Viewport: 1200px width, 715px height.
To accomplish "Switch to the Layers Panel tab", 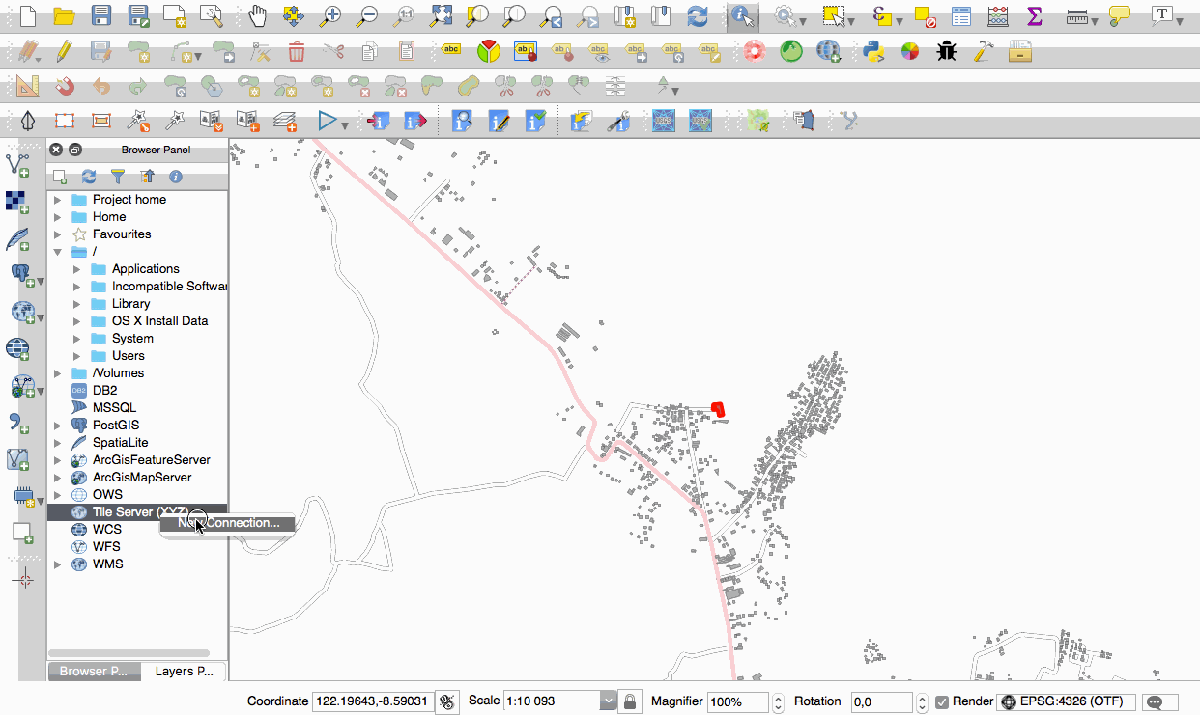I will (184, 671).
